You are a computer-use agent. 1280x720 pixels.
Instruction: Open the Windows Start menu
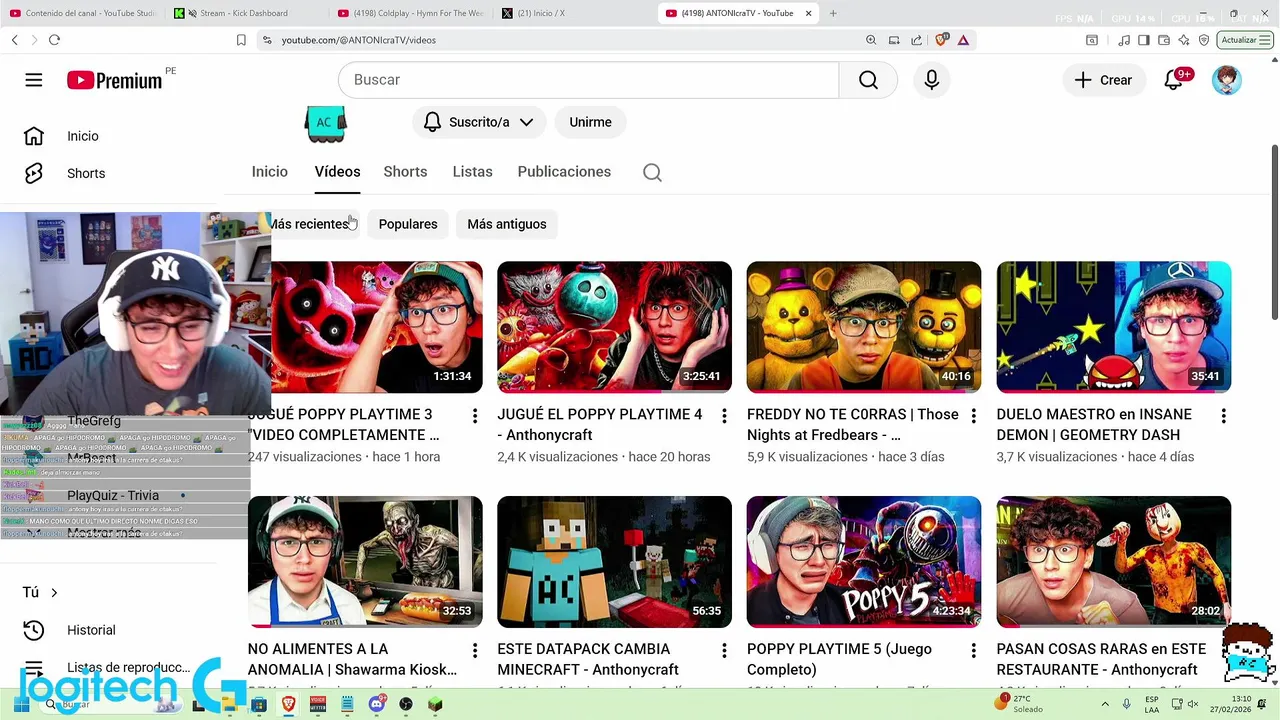[21, 704]
